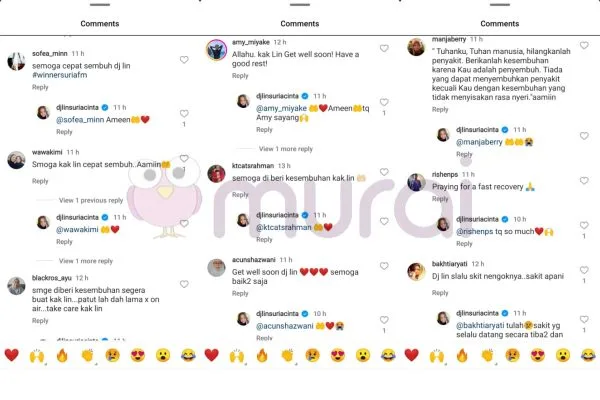Tap the surprised face emoji in left bar
The width and height of the screenshot is (600, 400).
coord(163,356)
